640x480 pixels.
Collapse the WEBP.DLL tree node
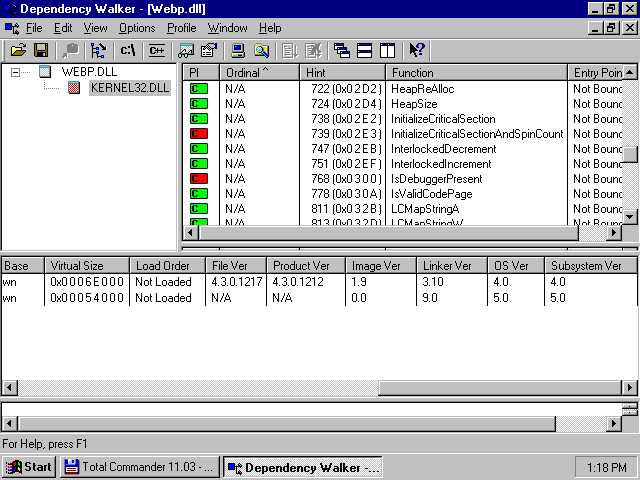[16, 72]
